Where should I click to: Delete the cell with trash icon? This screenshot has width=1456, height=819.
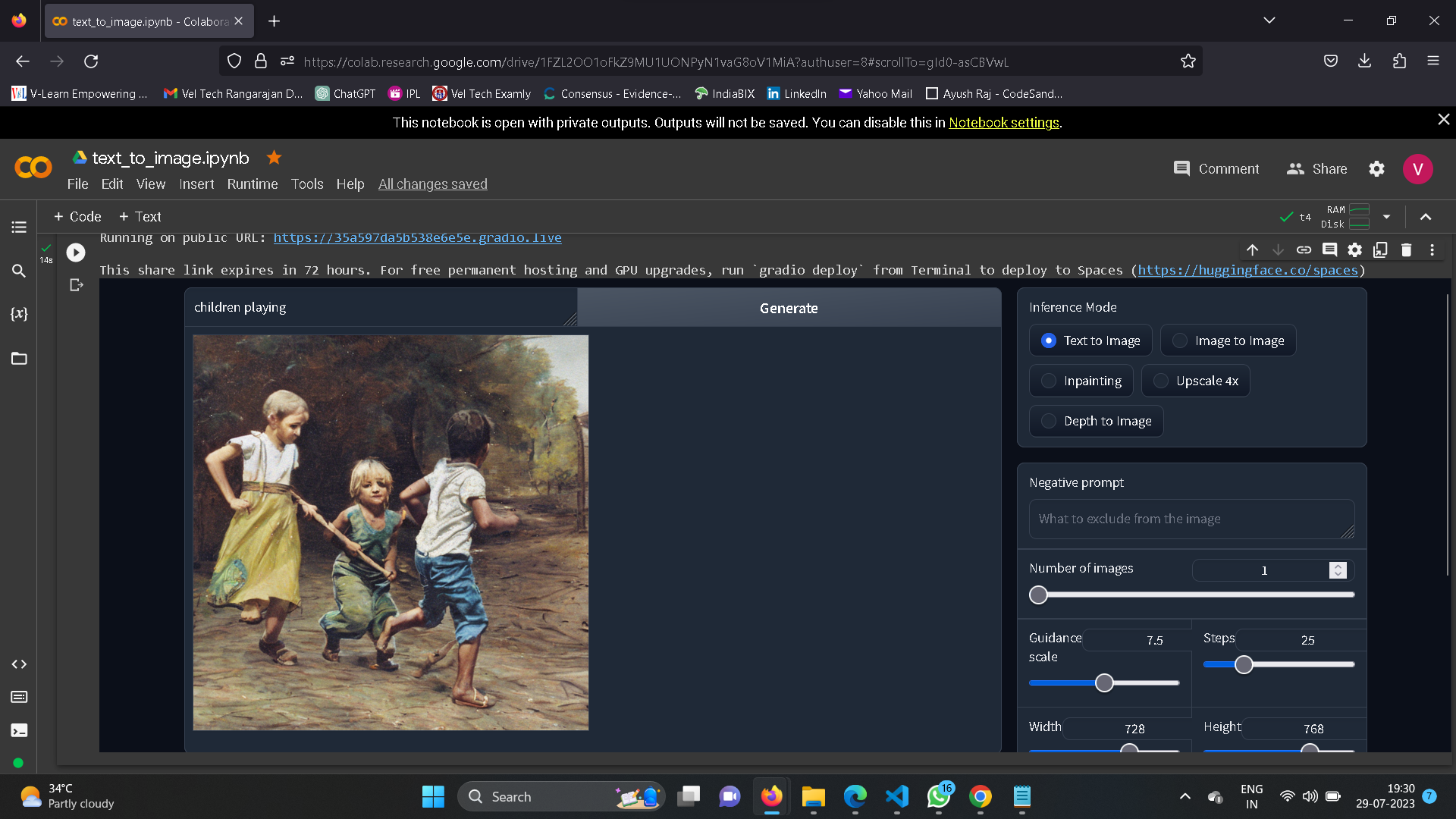pos(1406,249)
